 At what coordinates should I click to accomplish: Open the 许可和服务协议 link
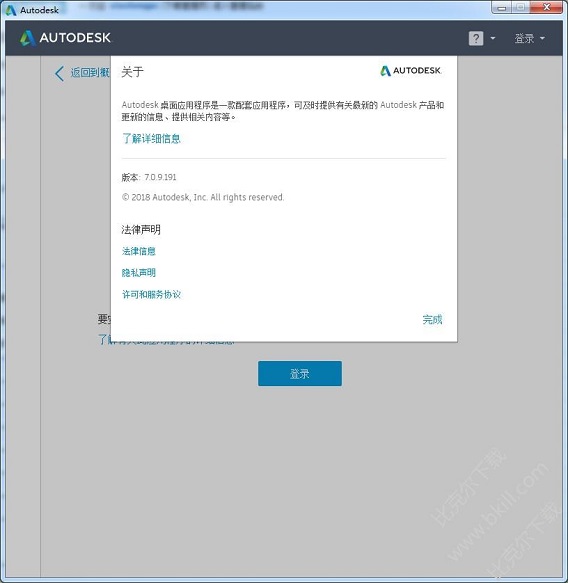[151, 294]
